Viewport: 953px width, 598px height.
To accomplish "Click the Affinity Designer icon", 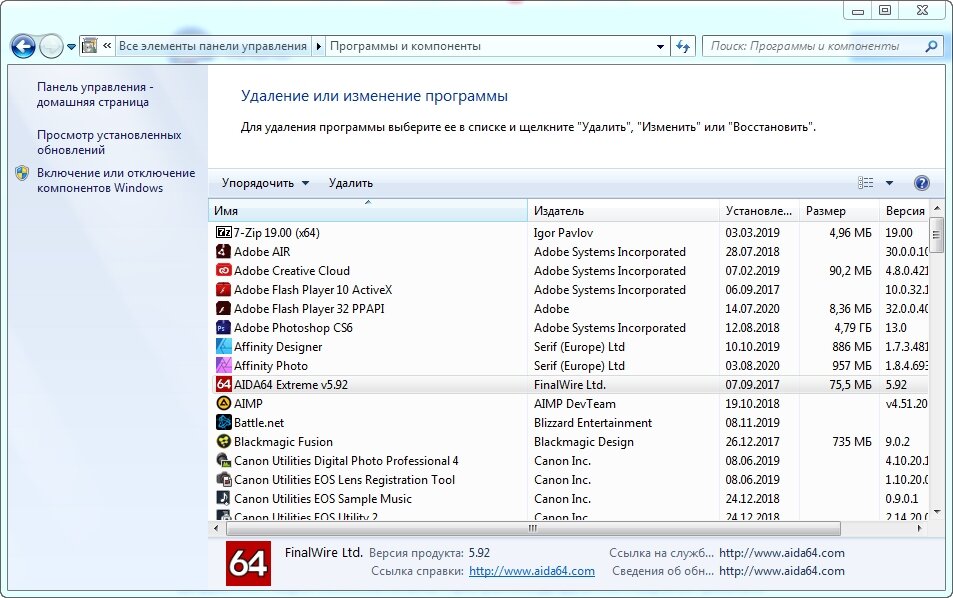I will pos(224,346).
